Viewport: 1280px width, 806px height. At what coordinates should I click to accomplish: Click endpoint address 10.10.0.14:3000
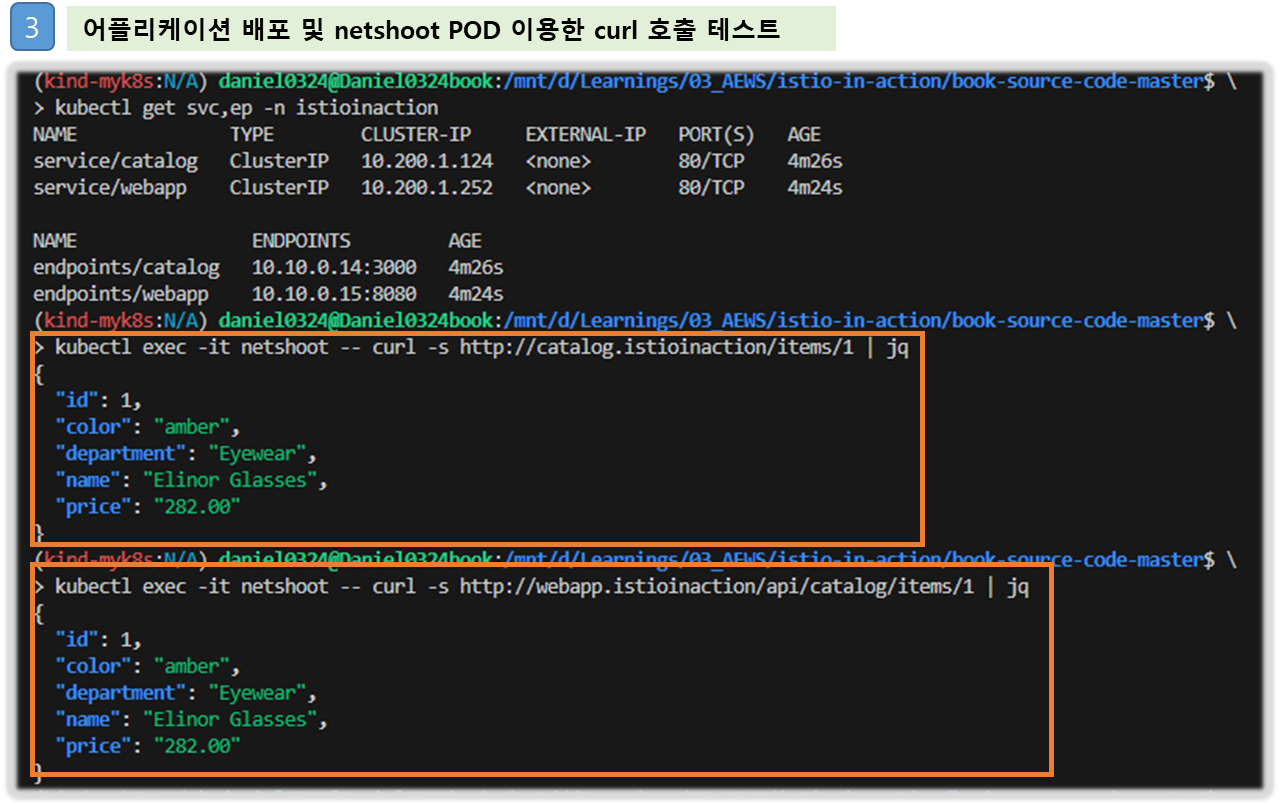click(x=334, y=268)
